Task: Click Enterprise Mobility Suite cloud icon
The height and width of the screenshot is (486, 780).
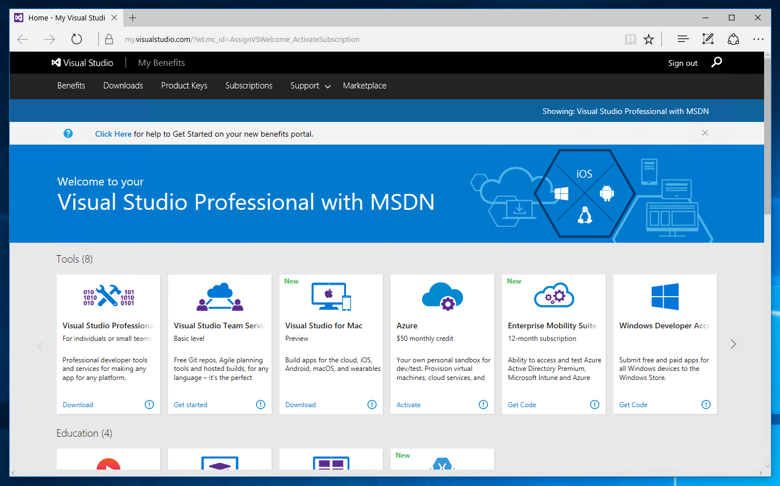Action: 554,295
